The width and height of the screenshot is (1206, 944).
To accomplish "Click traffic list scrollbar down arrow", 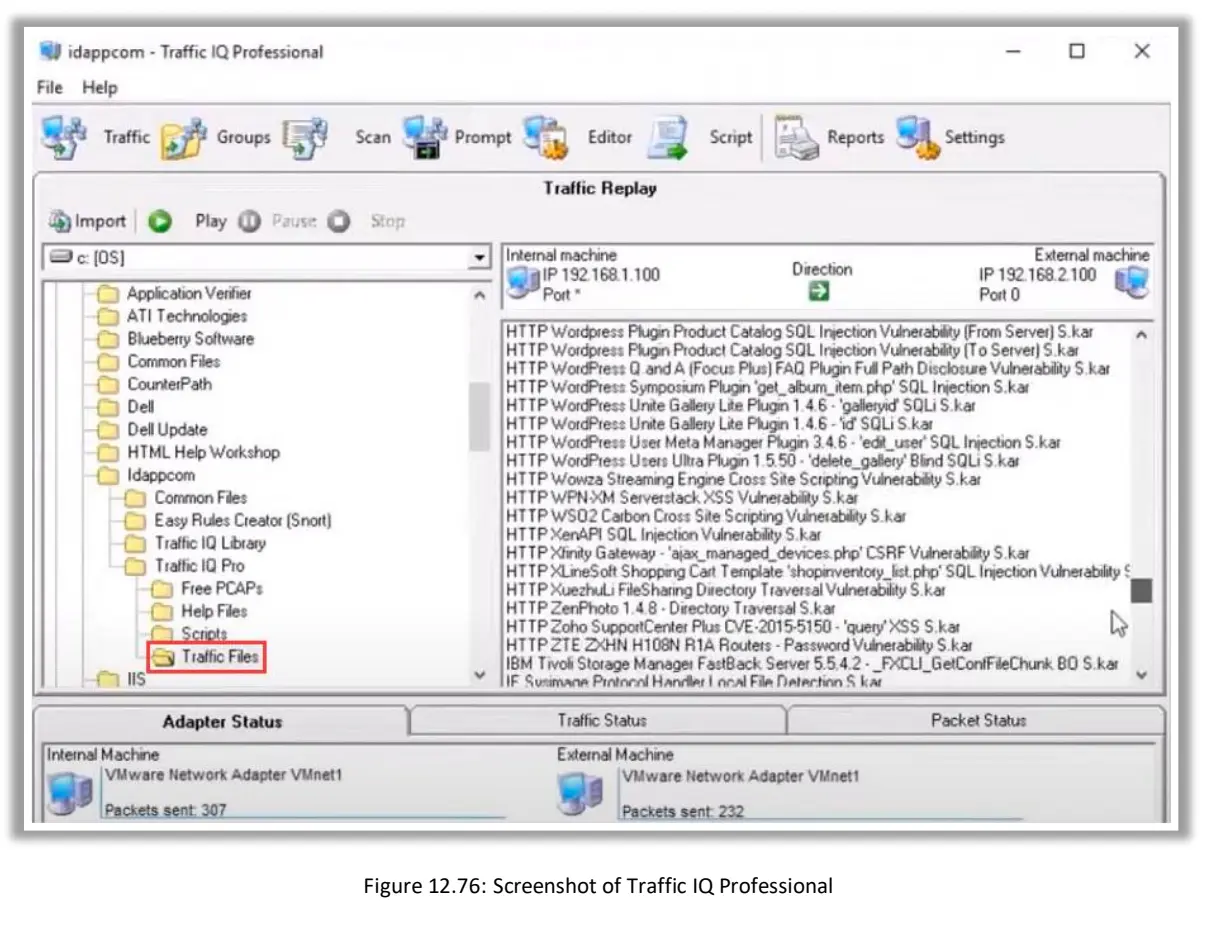I will point(1141,675).
